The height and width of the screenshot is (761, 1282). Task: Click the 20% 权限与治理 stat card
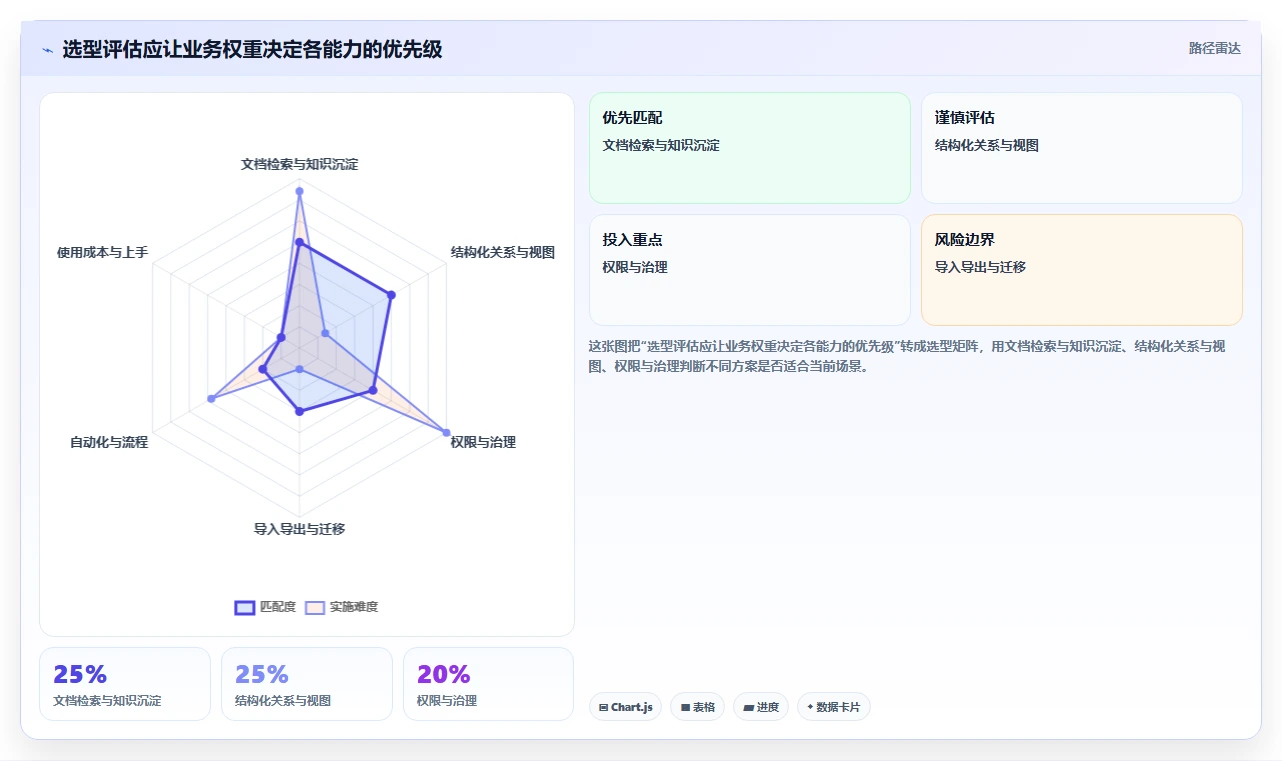pyautogui.click(x=489, y=684)
